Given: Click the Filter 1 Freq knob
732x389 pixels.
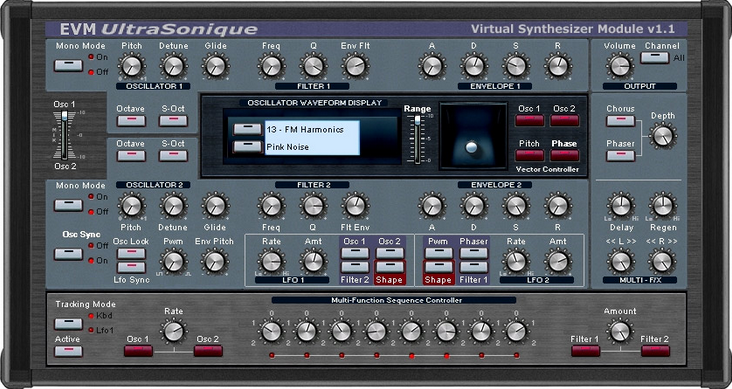Looking at the screenshot, I should coord(271,66).
